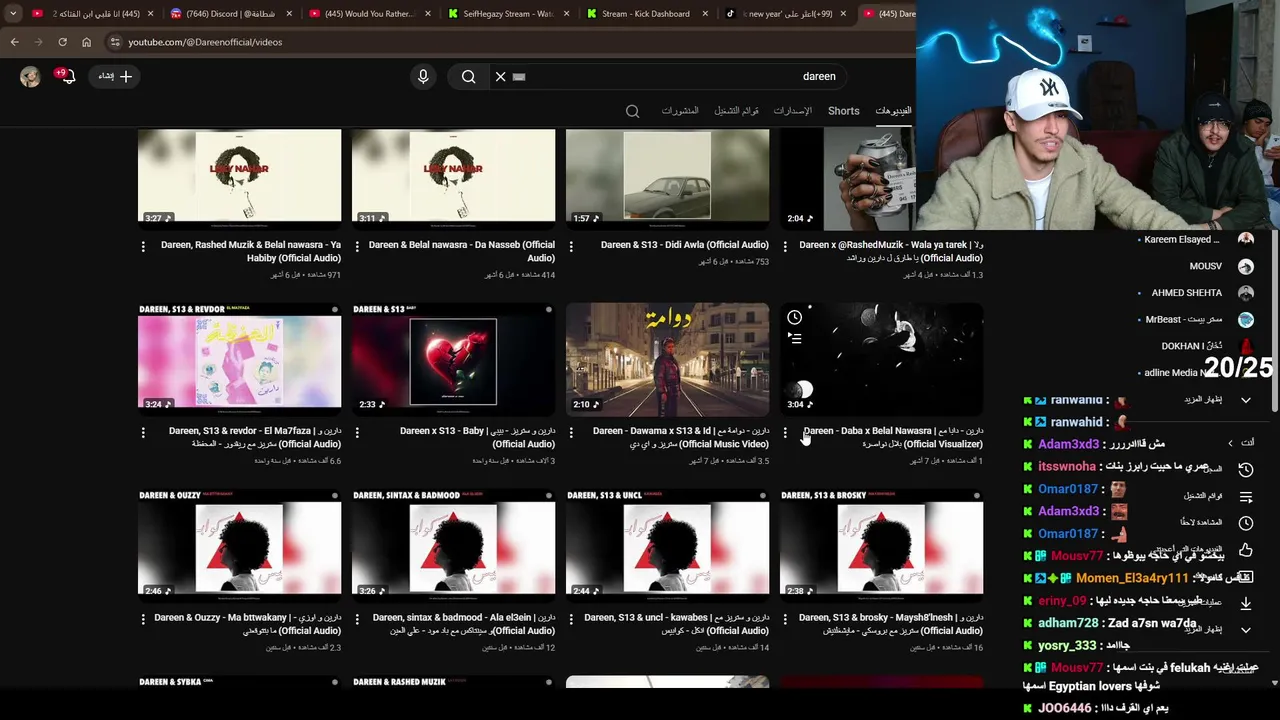Open the on-screen keyboard icon in search

[x=519, y=77]
